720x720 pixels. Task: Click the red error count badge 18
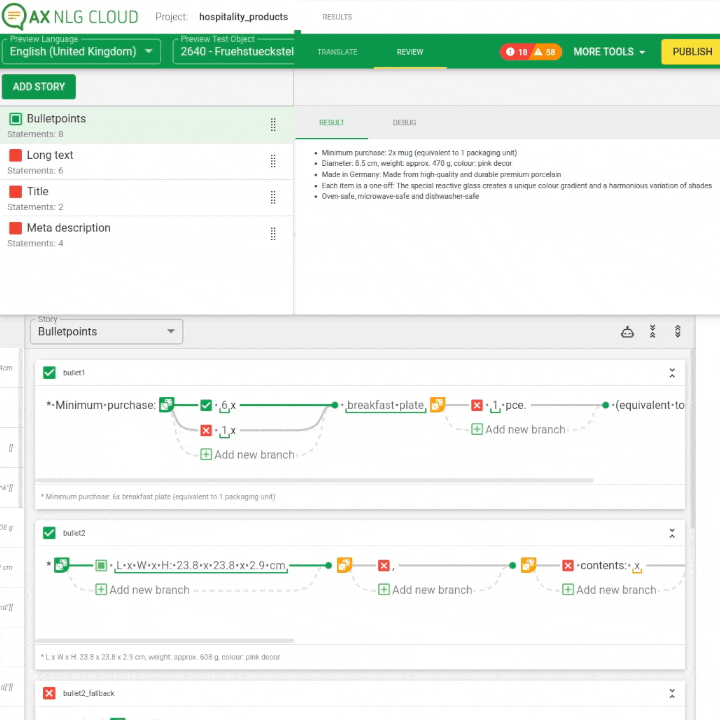[517, 52]
